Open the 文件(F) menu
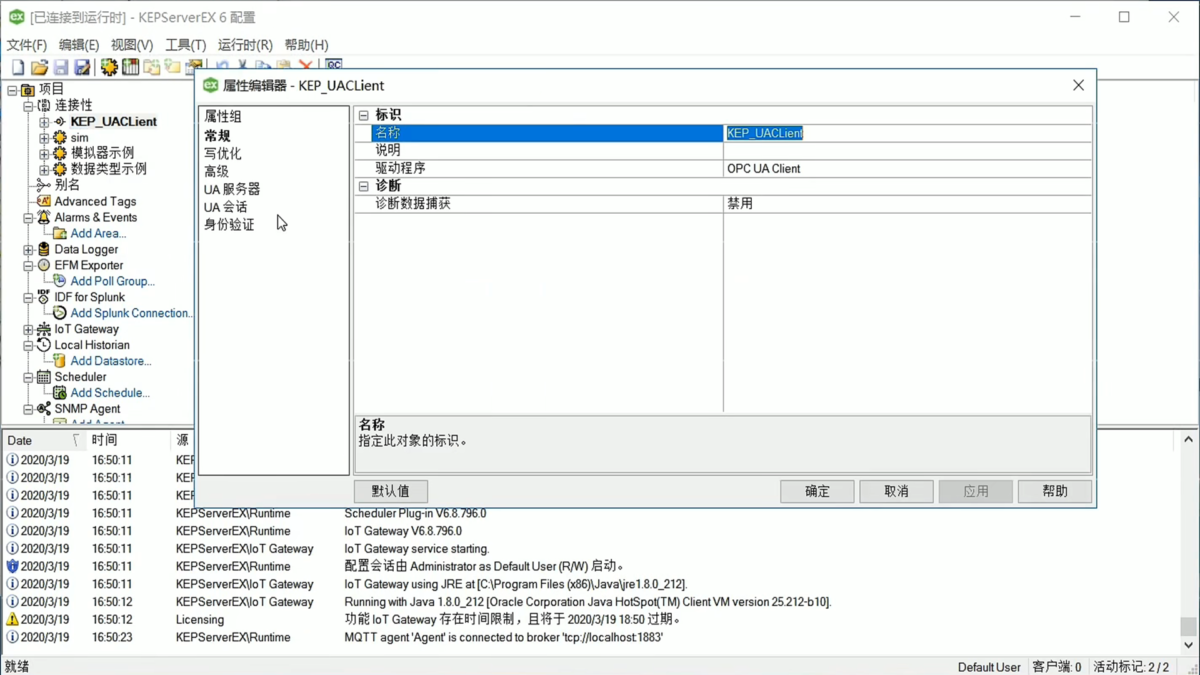Viewport: 1200px width, 675px height. click(27, 45)
